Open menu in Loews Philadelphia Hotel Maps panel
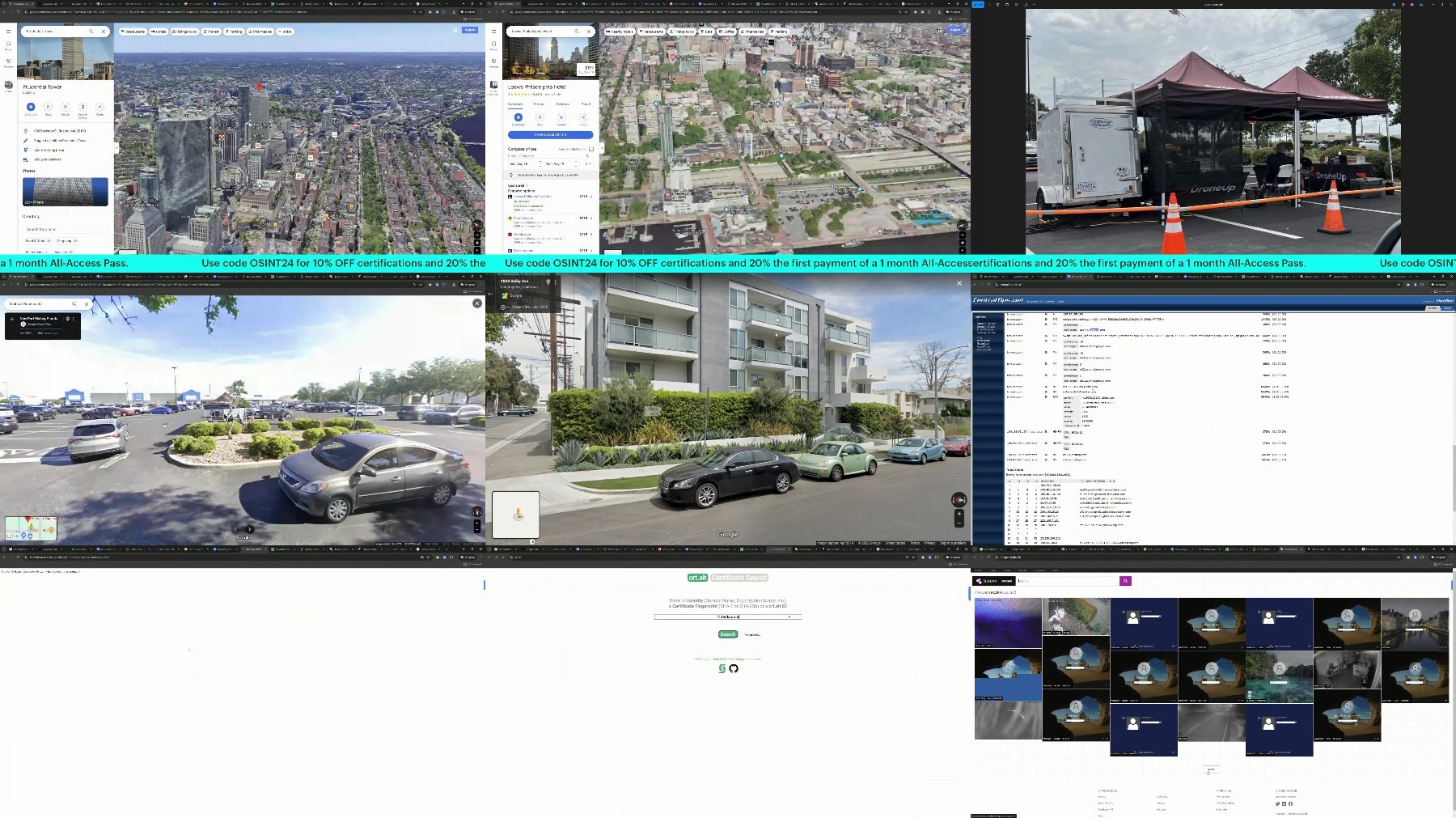This screenshot has height=818, width=1456. 493,32
